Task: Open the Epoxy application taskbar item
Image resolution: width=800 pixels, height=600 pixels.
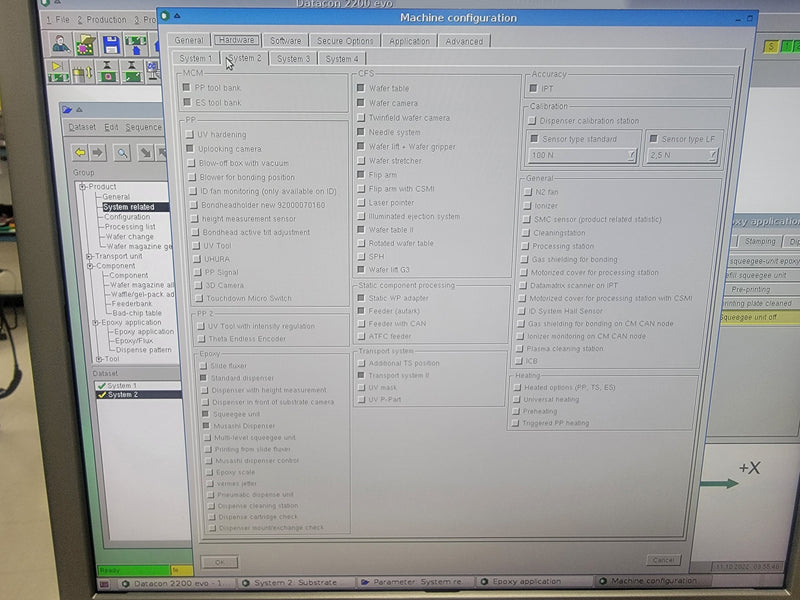Action: (x=534, y=581)
